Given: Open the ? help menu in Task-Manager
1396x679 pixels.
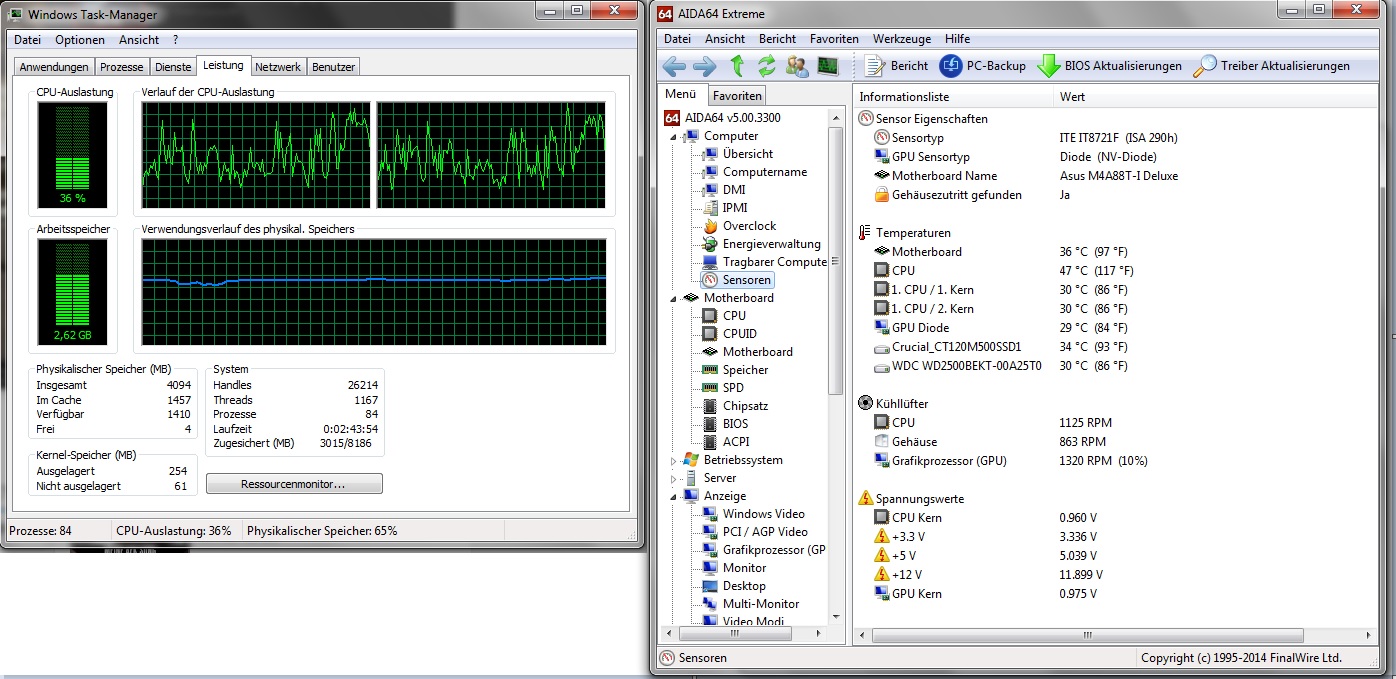Looking at the screenshot, I should 175,40.
